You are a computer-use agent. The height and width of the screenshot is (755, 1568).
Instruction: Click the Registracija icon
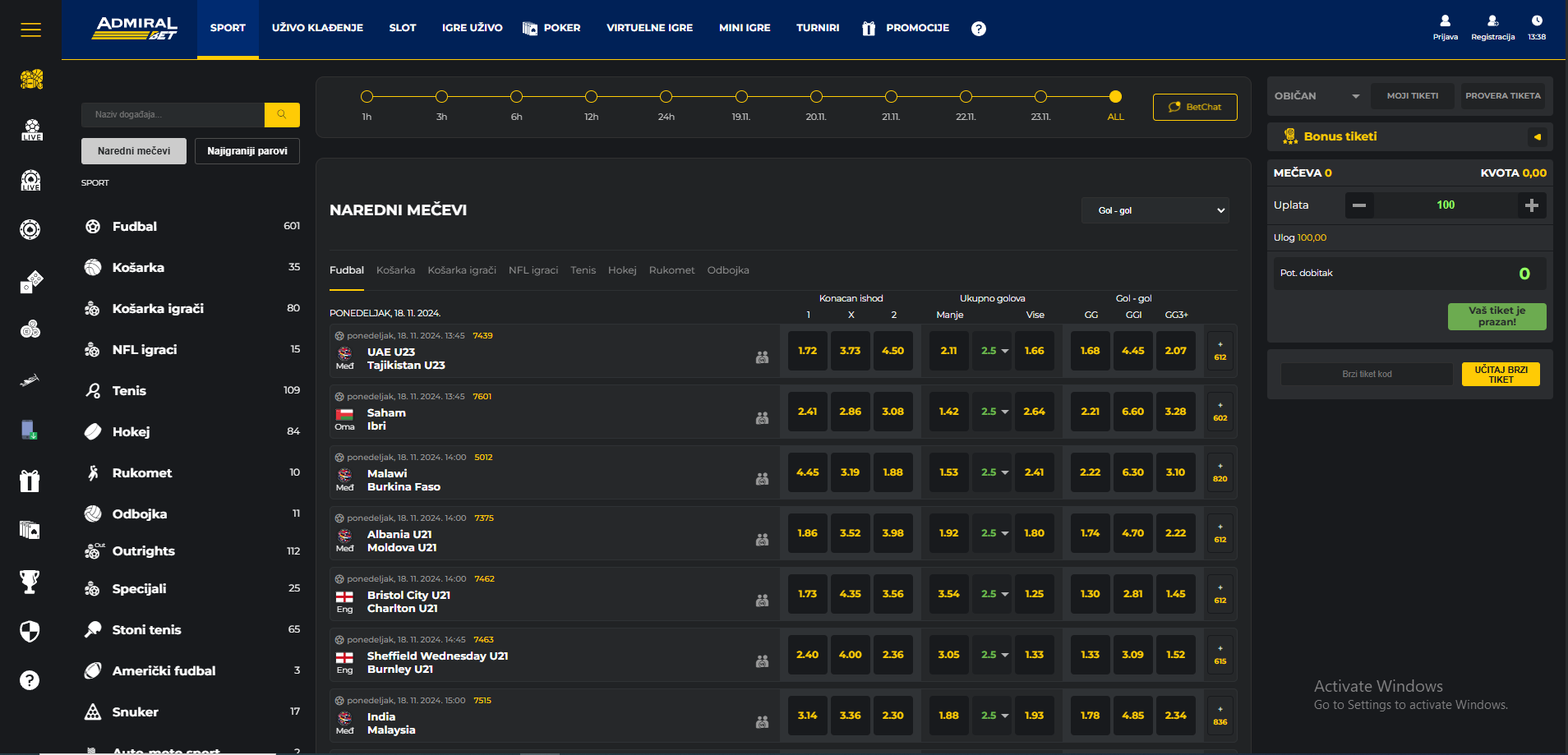click(x=1493, y=21)
